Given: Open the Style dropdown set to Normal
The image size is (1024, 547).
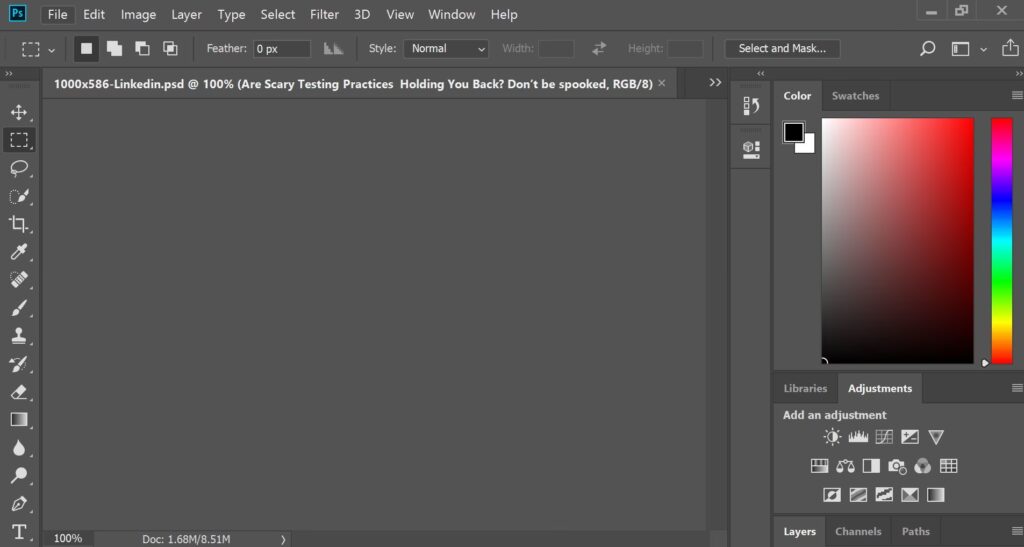Looking at the screenshot, I should pos(446,48).
